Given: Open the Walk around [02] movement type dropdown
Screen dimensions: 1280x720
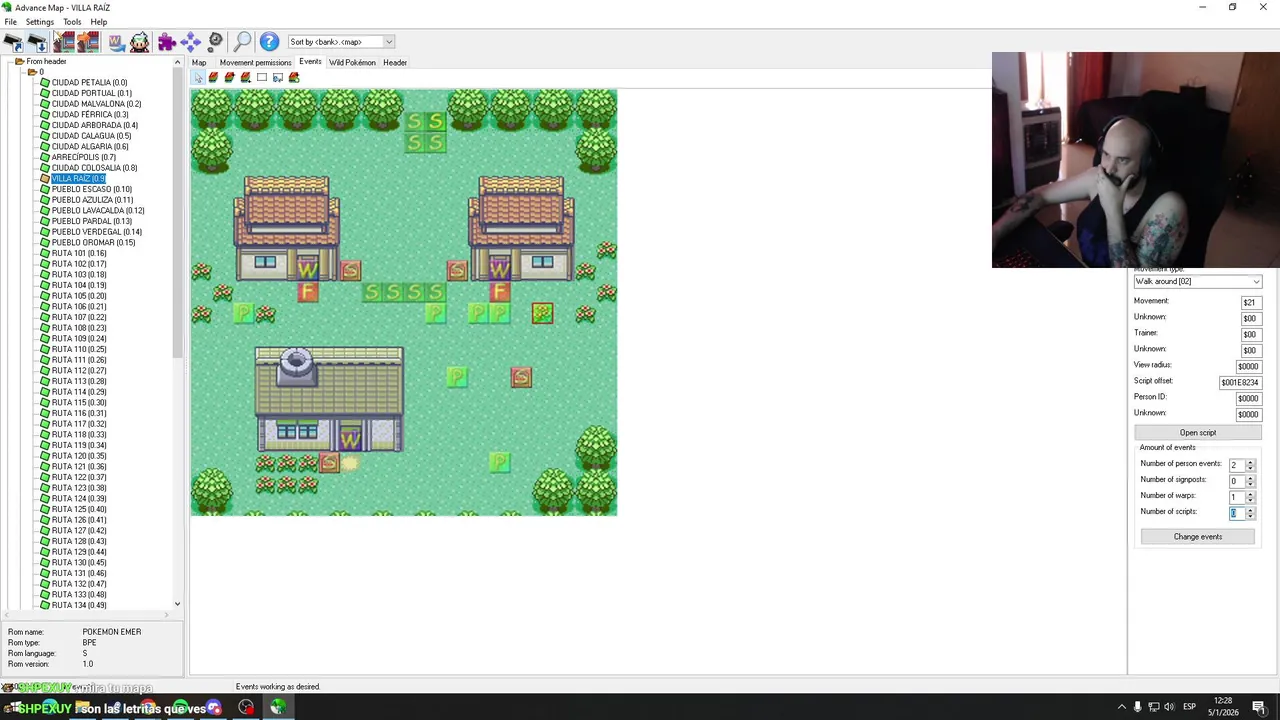Looking at the screenshot, I should pyautogui.click(x=1197, y=282).
